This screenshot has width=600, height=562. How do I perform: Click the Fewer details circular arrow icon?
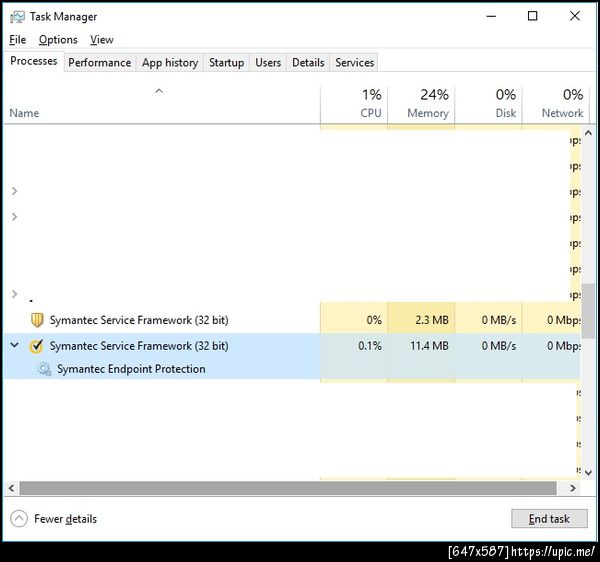tap(19, 519)
